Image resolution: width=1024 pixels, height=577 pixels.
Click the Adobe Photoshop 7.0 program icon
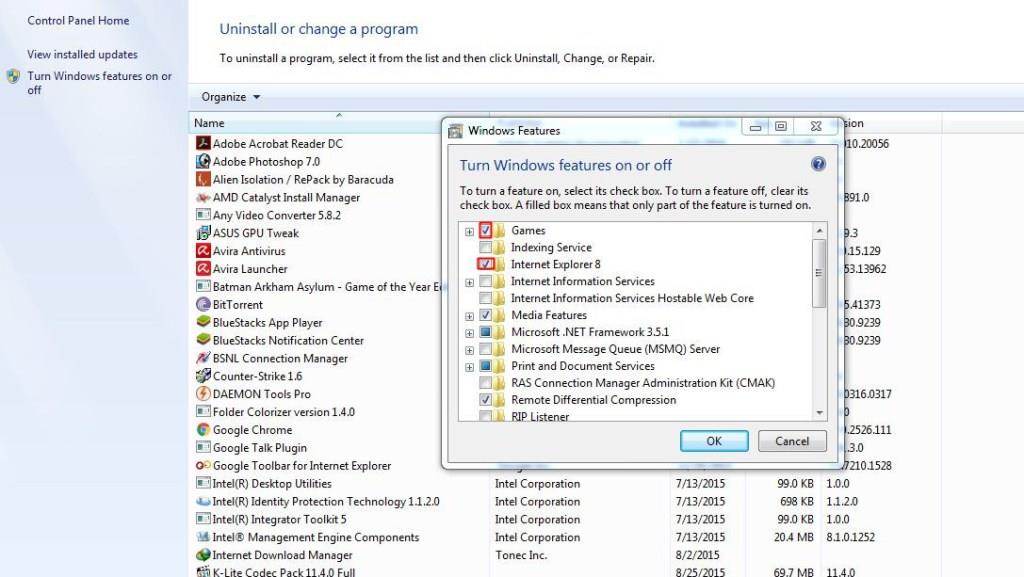pos(203,161)
